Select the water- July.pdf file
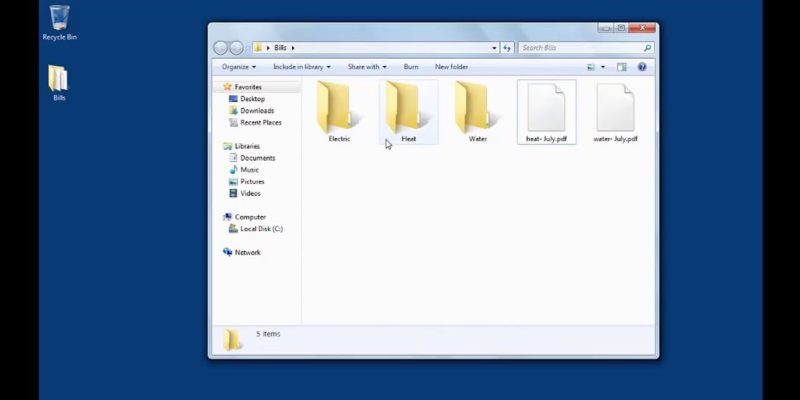The height and width of the screenshot is (400, 800). pyautogui.click(x=615, y=109)
